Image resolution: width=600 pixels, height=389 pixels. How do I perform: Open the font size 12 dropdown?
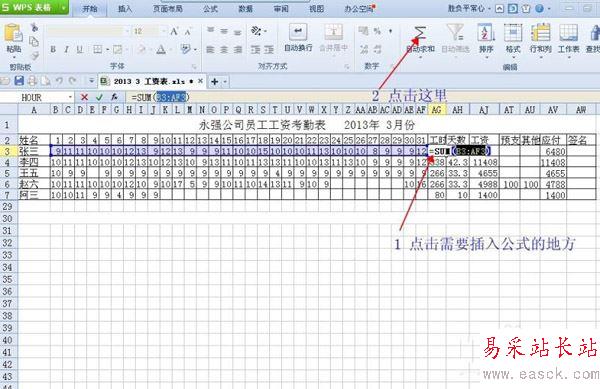point(163,31)
